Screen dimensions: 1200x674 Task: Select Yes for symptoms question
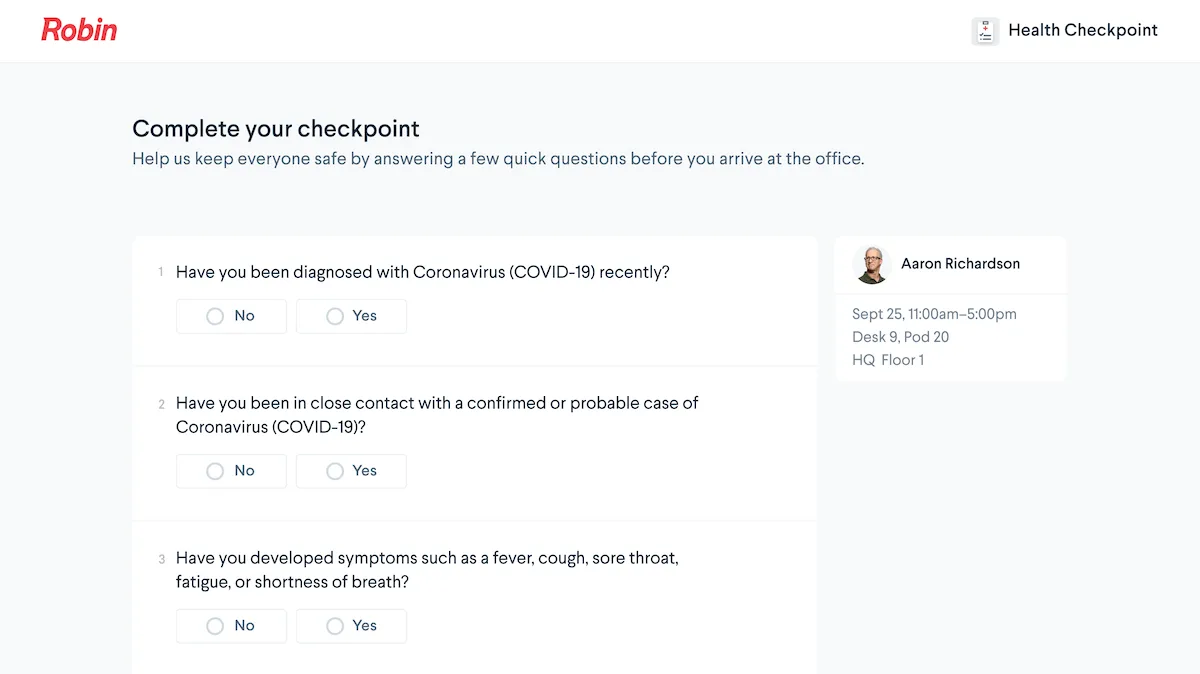pyautogui.click(x=351, y=626)
